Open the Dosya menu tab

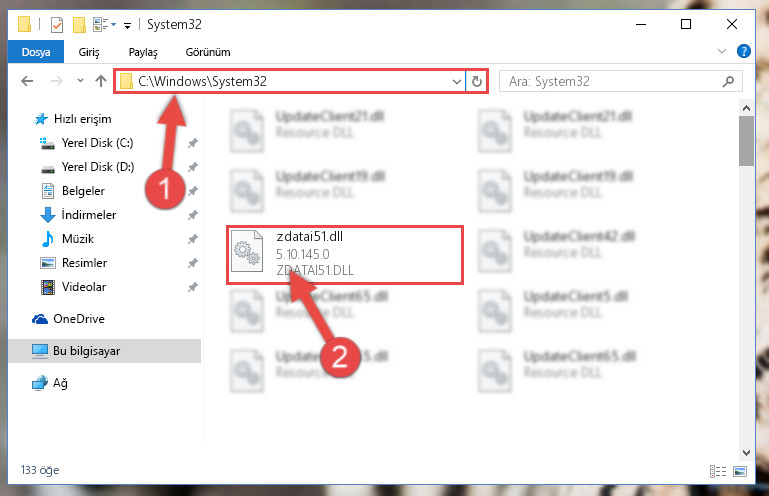click(36, 52)
